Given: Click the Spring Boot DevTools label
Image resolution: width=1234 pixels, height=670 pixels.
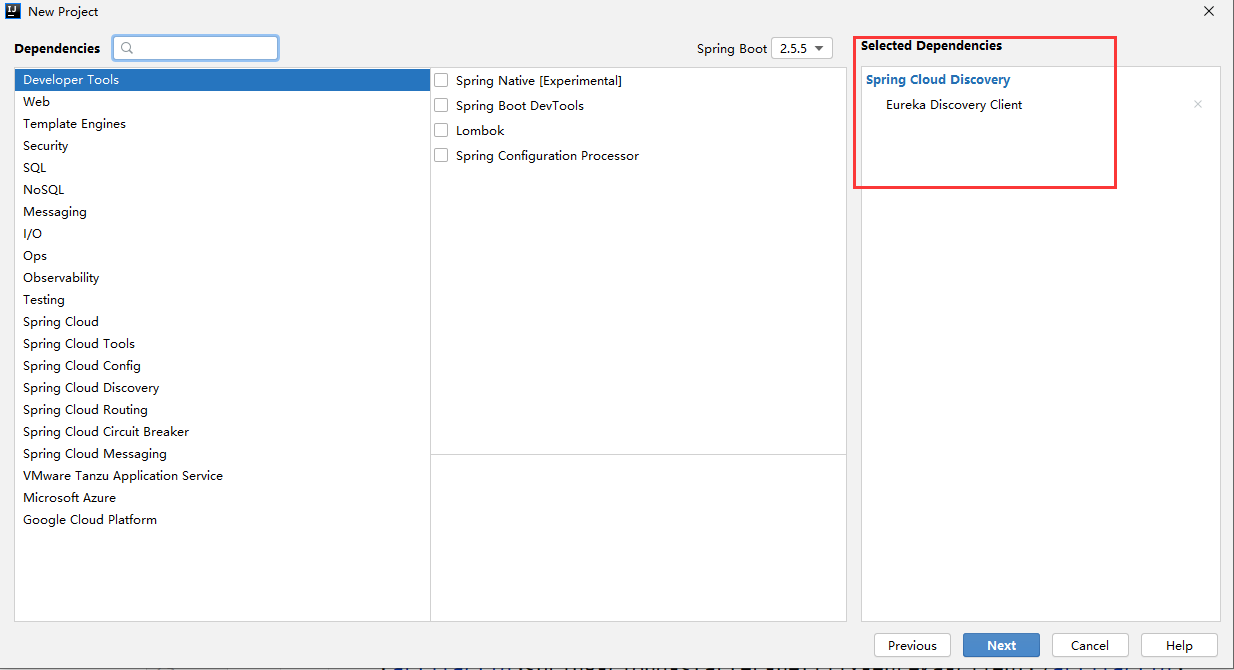Looking at the screenshot, I should point(520,106).
